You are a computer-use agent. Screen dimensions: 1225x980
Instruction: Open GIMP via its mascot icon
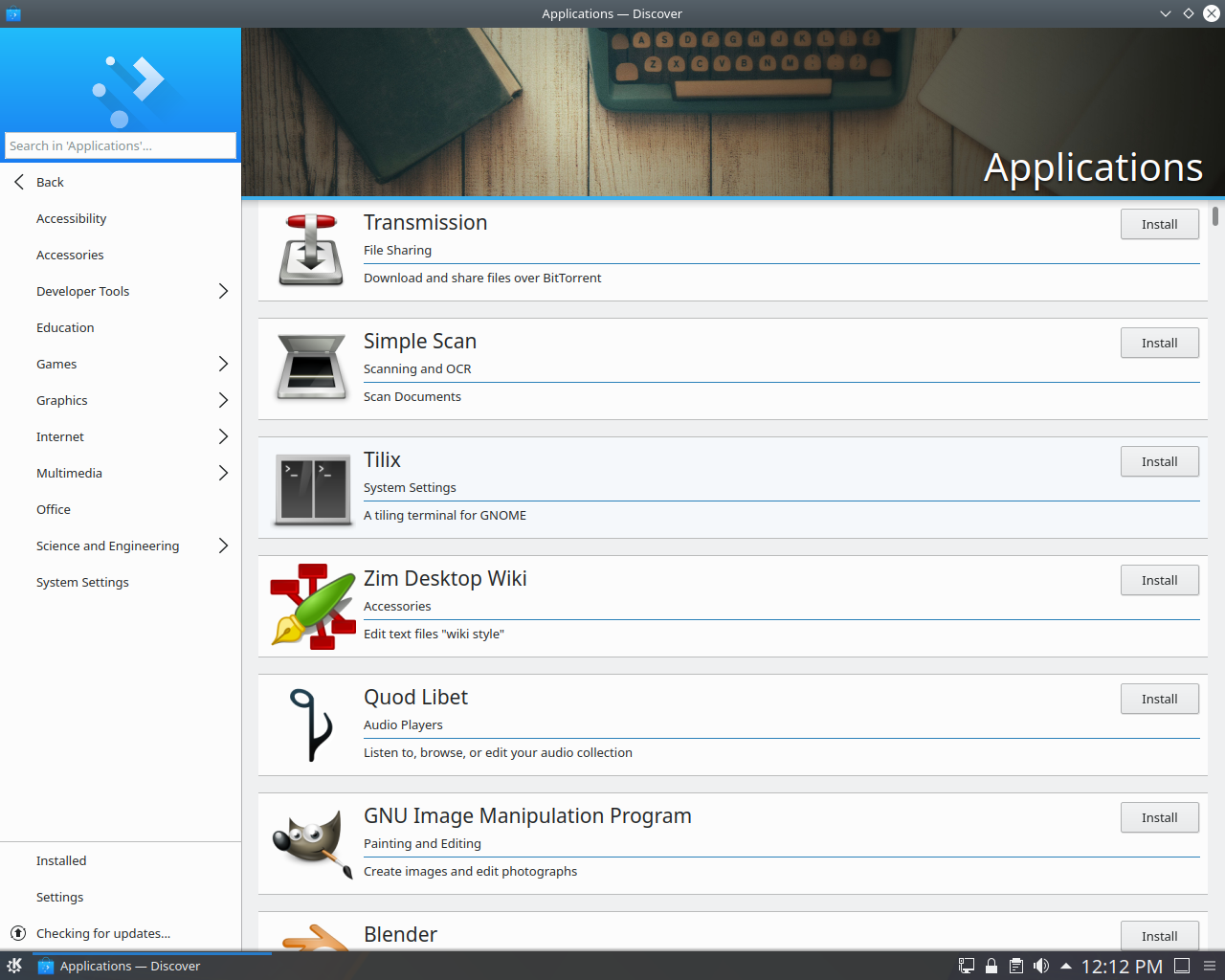(313, 843)
